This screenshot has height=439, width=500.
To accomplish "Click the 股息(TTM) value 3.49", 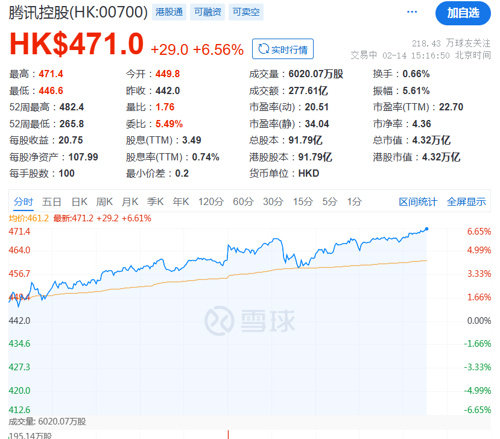I will 191,140.
